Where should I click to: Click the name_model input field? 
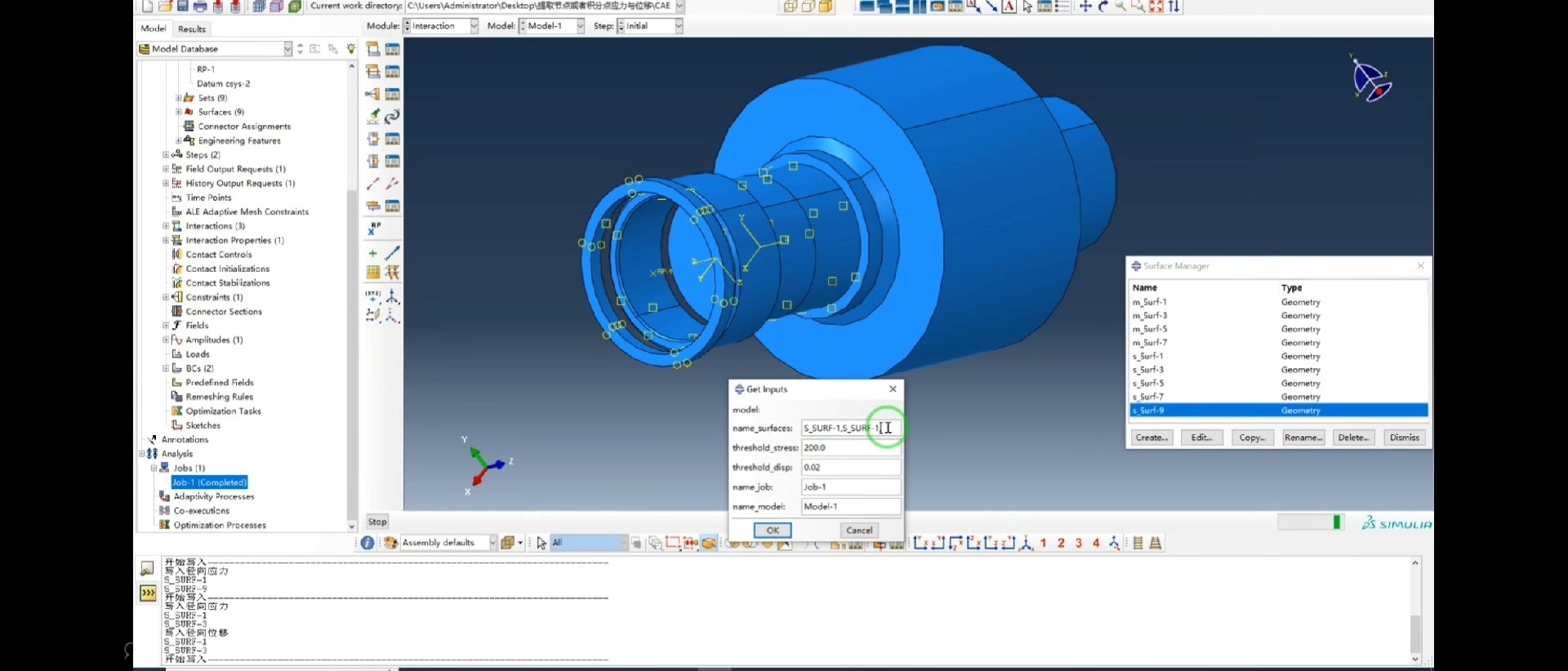[x=851, y=506]
